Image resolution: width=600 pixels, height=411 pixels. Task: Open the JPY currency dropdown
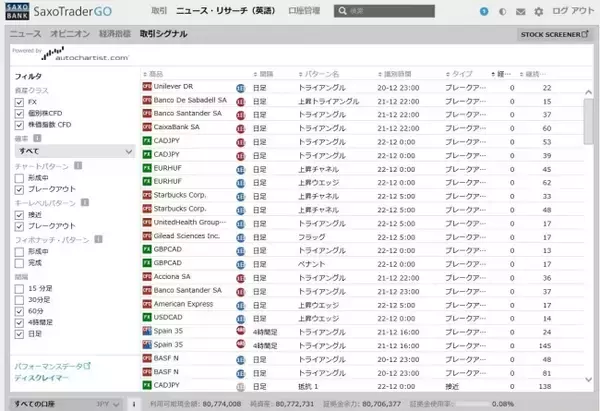coord(106,403)
